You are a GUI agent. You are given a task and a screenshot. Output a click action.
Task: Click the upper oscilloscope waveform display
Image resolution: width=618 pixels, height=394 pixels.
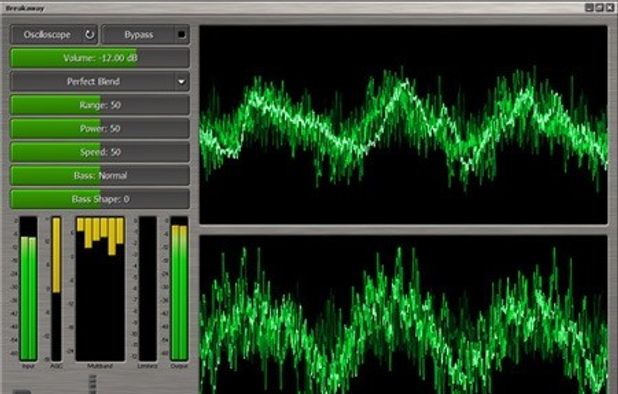click(404, 125)
